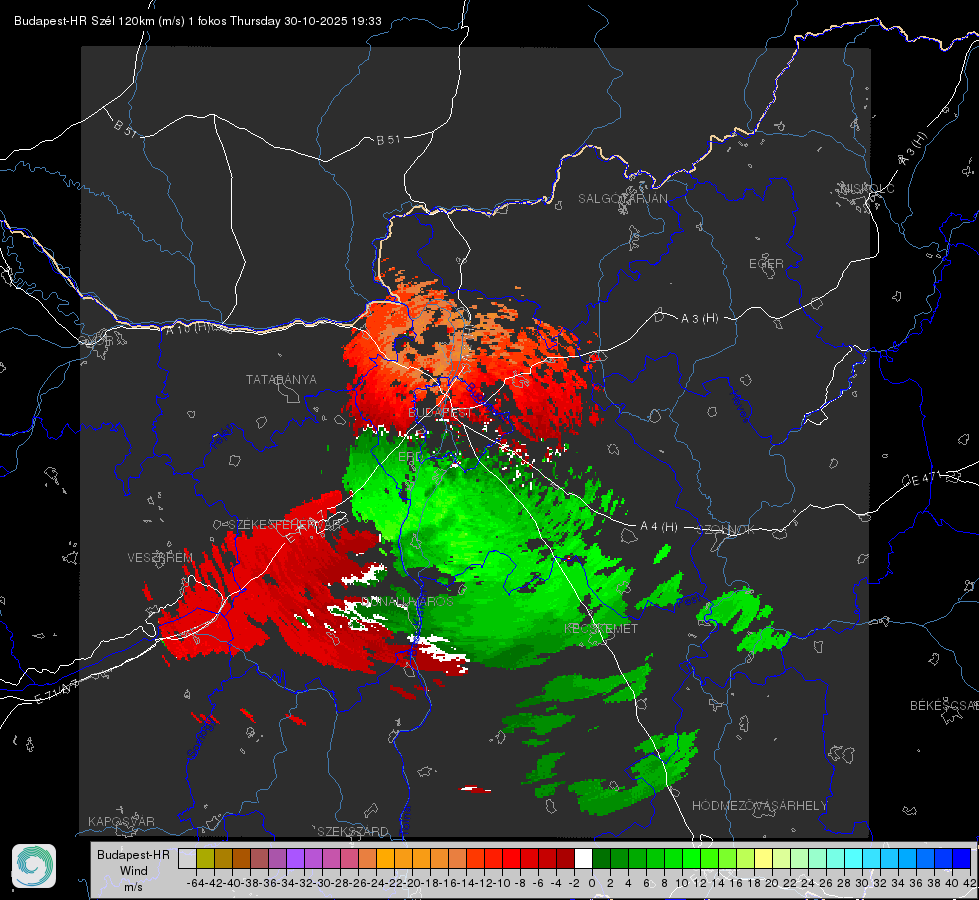
Task: Click the SZÉKESFEHÉRVÁR city label
Action: point(286,525)
